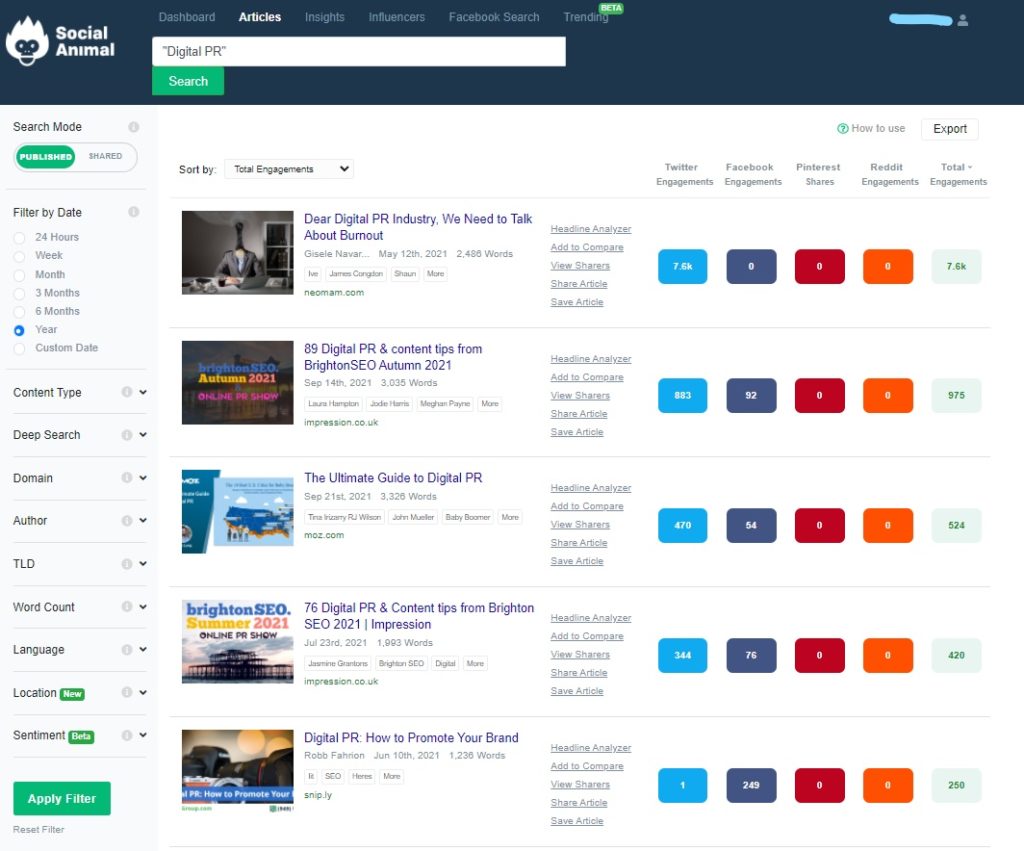Go to the Dashboard tab

[x=187, y=17]
